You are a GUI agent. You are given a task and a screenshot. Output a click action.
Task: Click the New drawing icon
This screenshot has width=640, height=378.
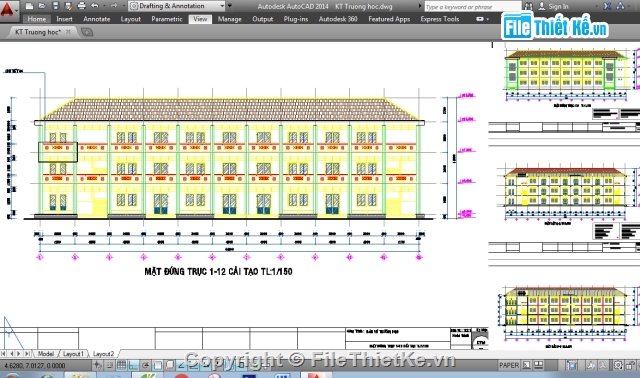(29, 6)
